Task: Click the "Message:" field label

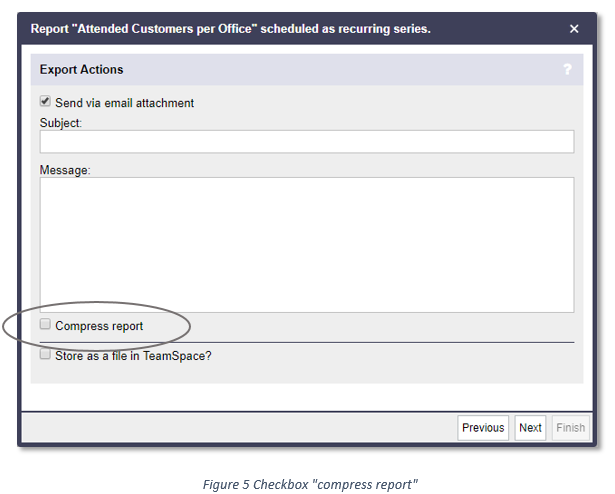Action: pyautogui.click(x=65, y=170)
